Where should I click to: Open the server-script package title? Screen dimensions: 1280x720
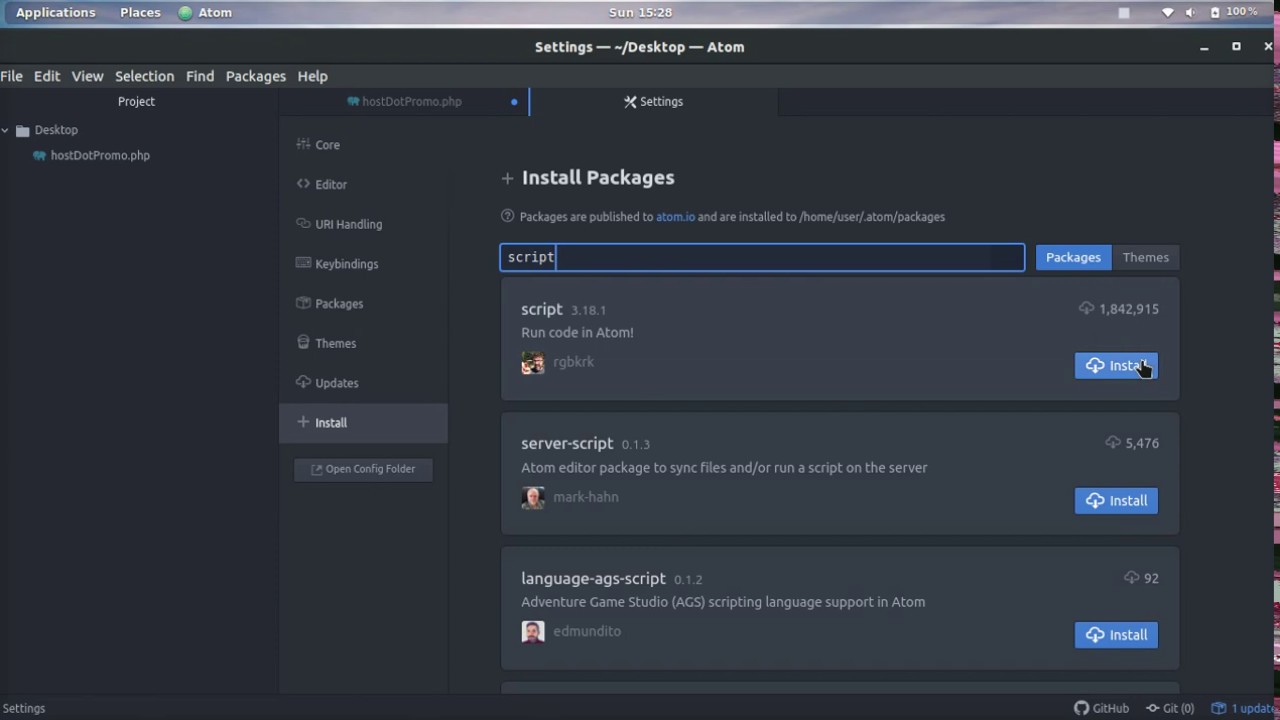pos(567,443)
